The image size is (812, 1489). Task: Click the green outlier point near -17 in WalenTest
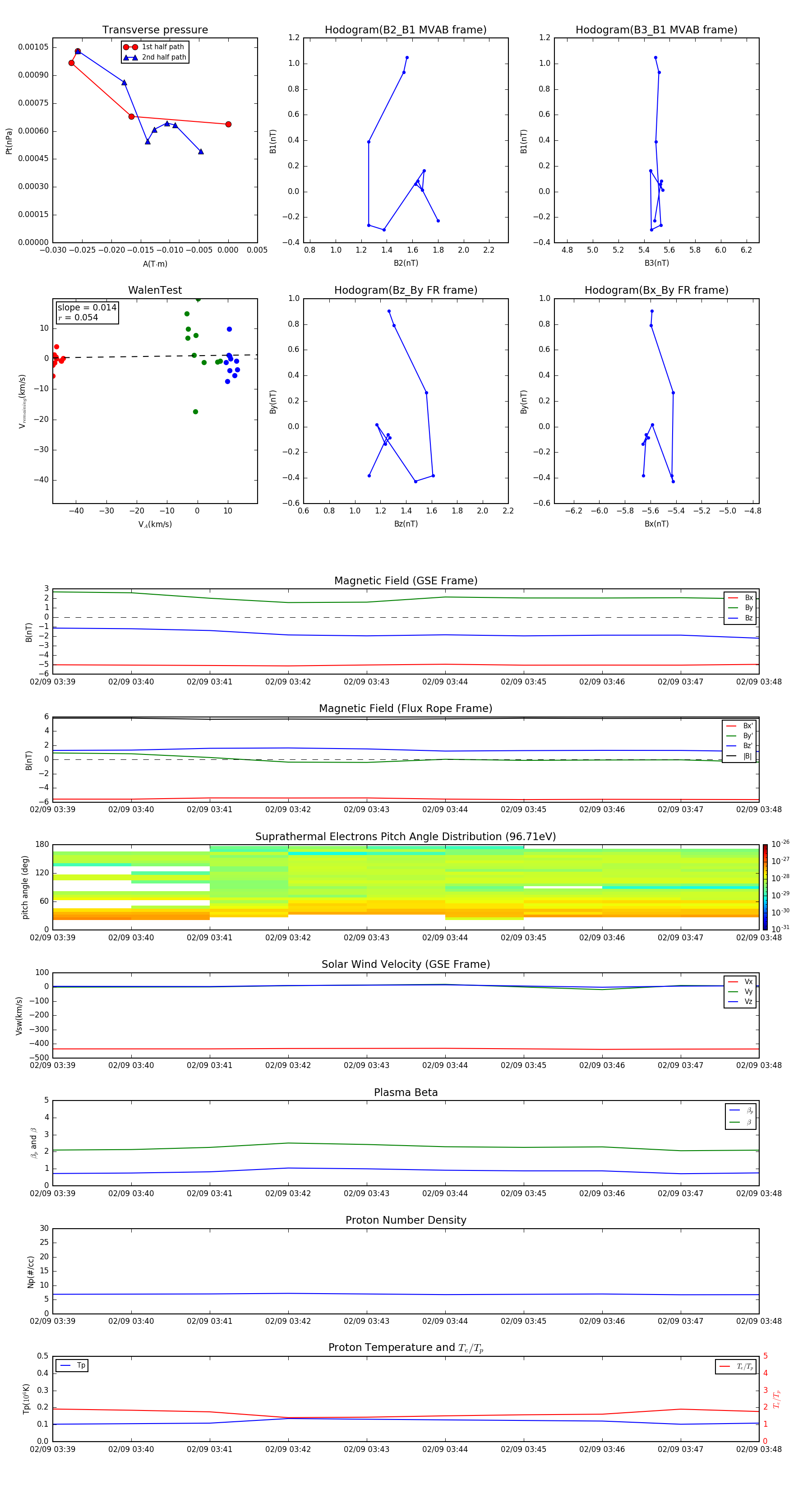(195, 412)
